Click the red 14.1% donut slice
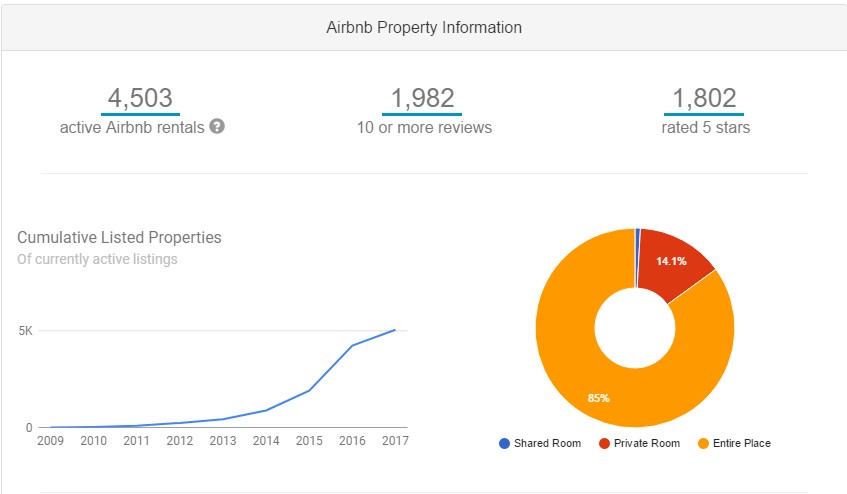Image resolution: width=847 pixels, height=494 pixels. 673,263
